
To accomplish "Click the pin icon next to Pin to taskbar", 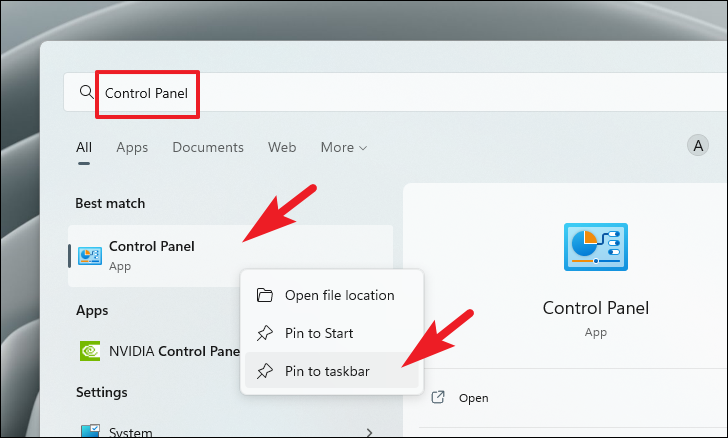I will (x=265, y=371).
